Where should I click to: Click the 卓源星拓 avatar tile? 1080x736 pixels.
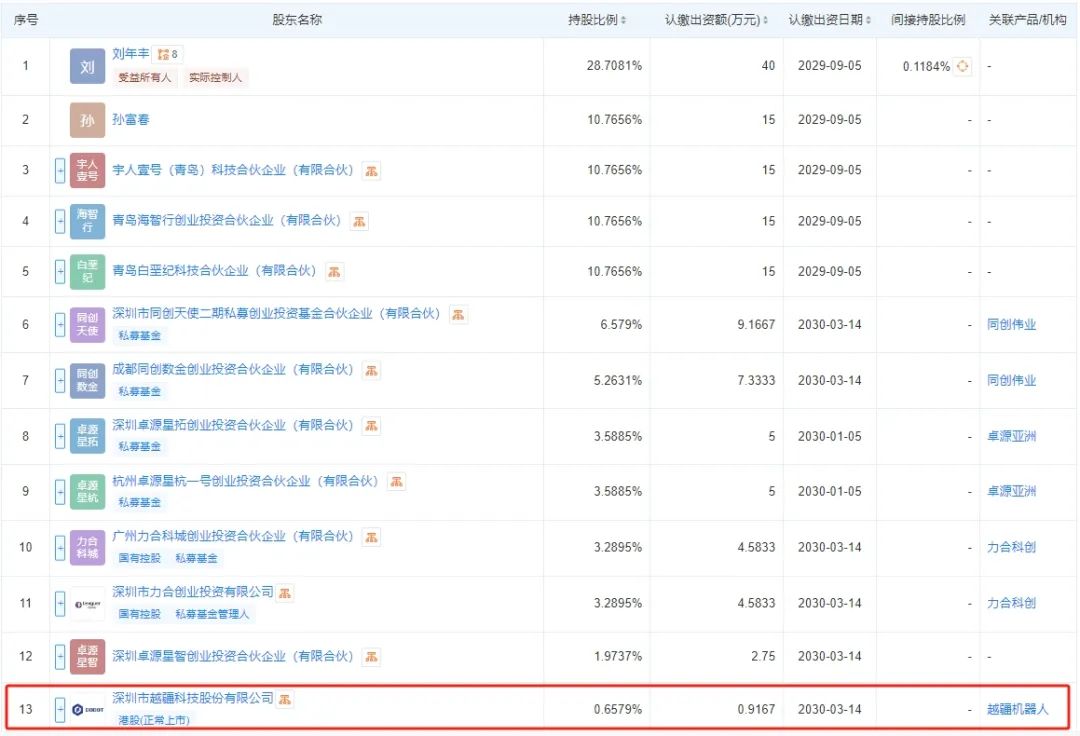pos(87,436)
